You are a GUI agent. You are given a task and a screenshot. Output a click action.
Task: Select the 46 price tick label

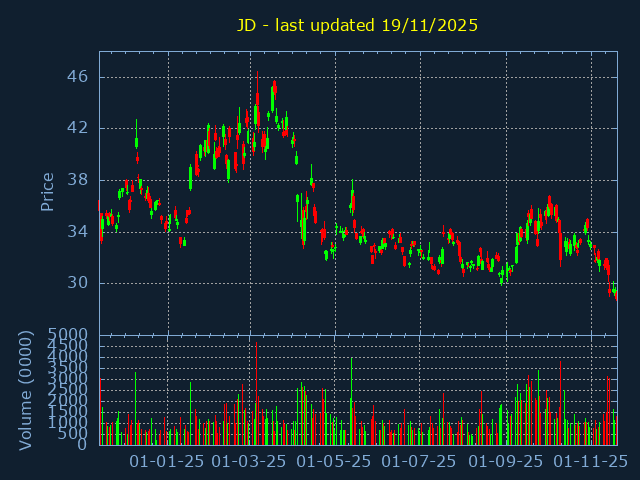79,77
